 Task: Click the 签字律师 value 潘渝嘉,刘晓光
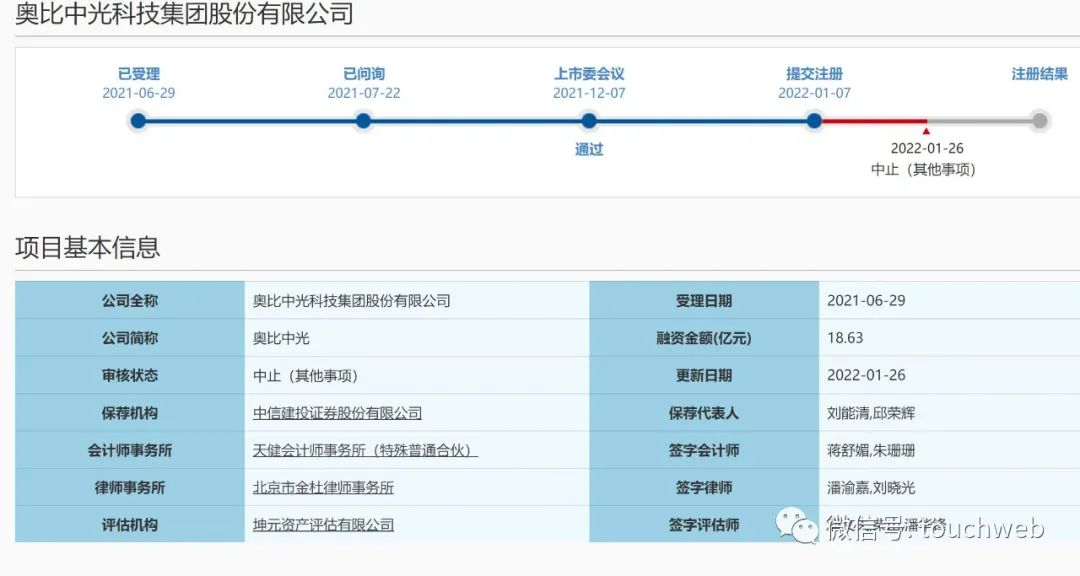tap(871, 487)
